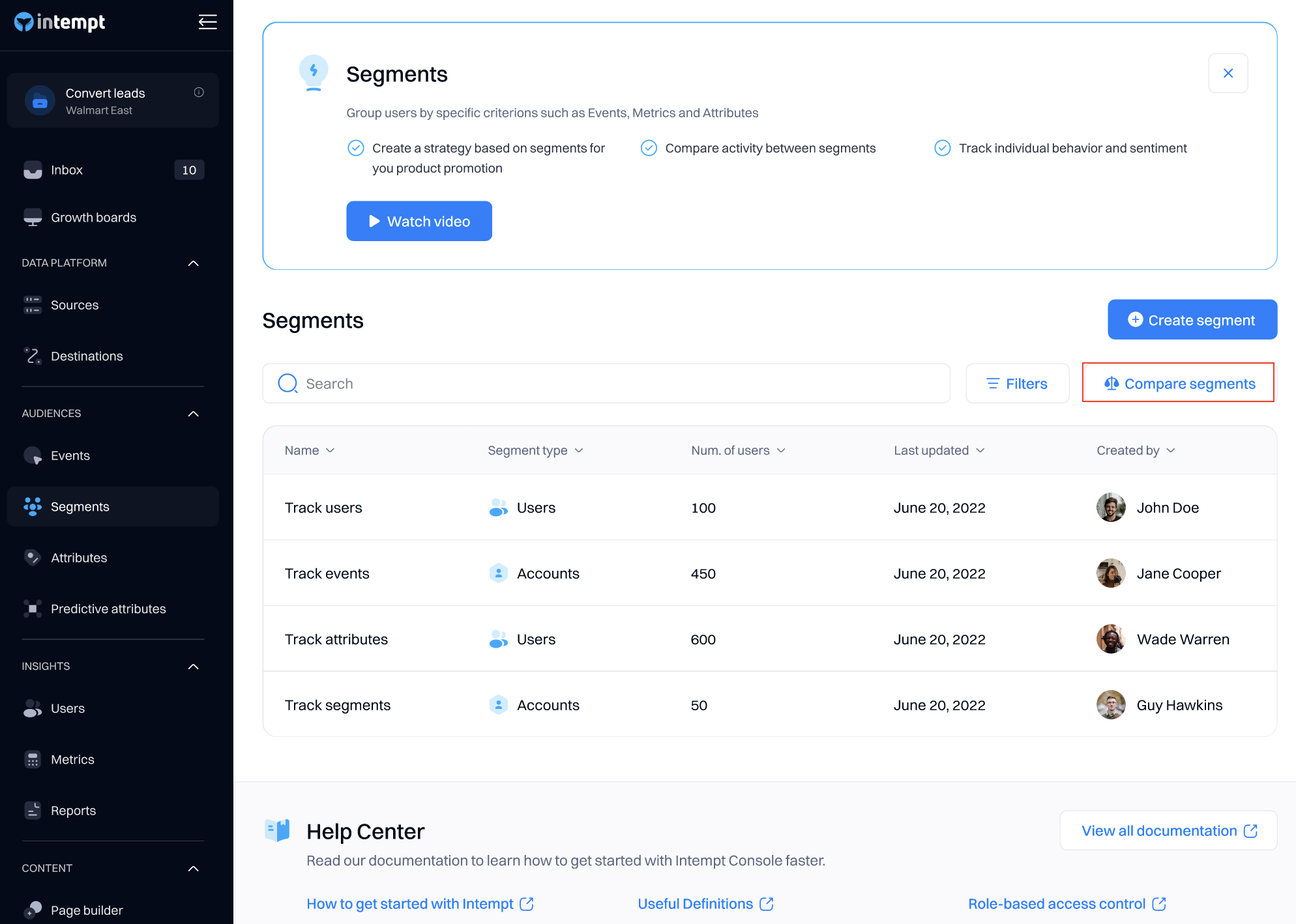The image size is (1296, 924).
Task: Click the Reports icon in the sidebar
Action: 33,811
